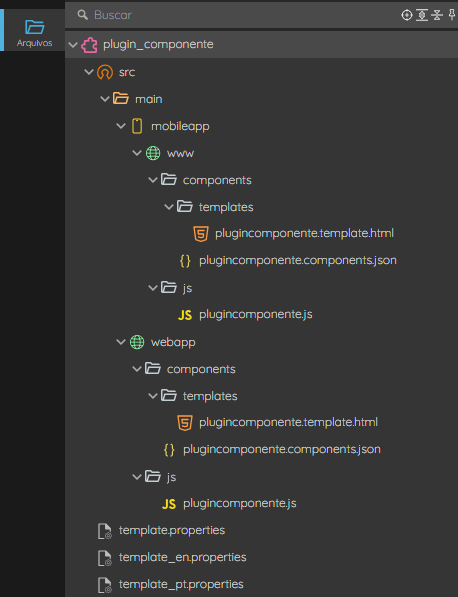Click the expand all tree icon
Viewport: 458px width, 597px height.
point(422,15)
